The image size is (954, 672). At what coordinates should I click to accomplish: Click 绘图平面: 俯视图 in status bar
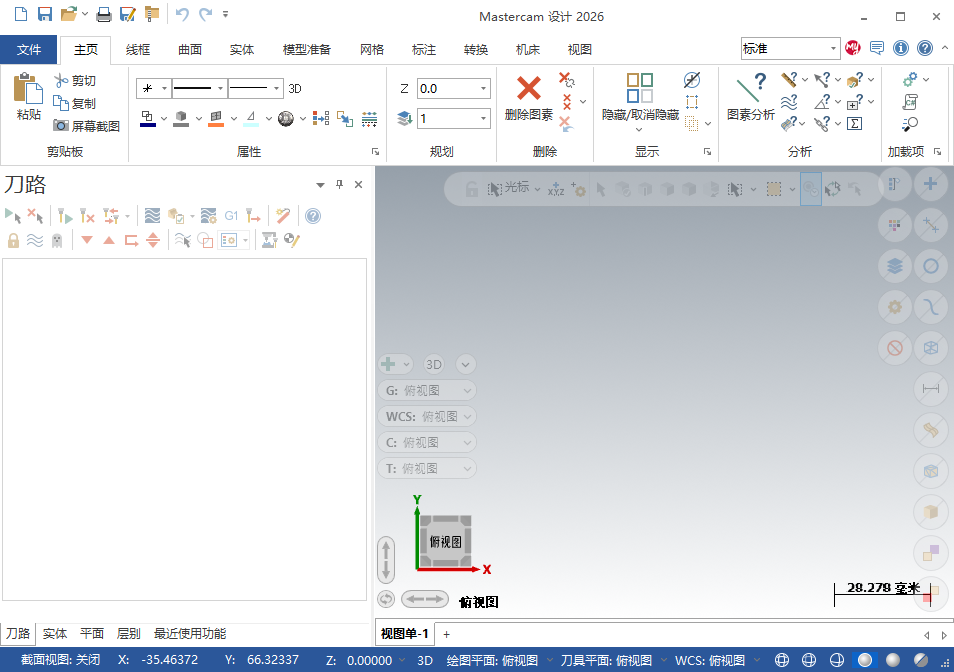[x=492, y=660]
